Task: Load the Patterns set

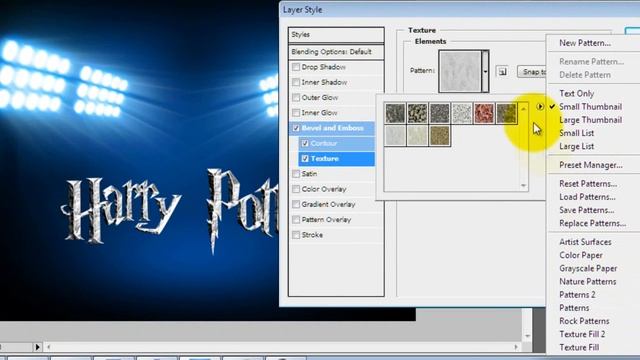Action: point(574,308)
